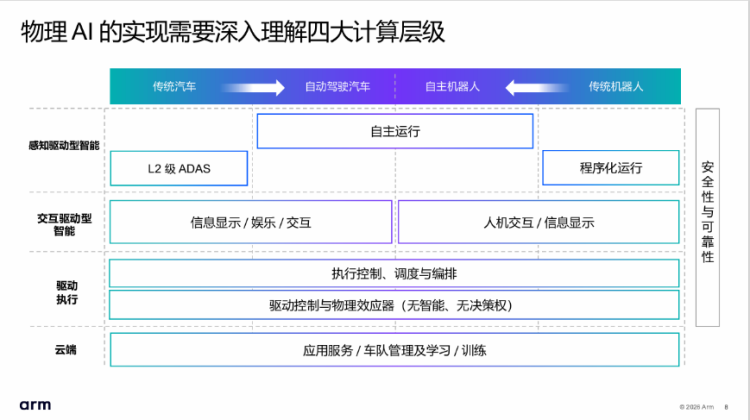Select the 传统汽车 header label
This screenshot has height=420, width=750.
point(174,87)
